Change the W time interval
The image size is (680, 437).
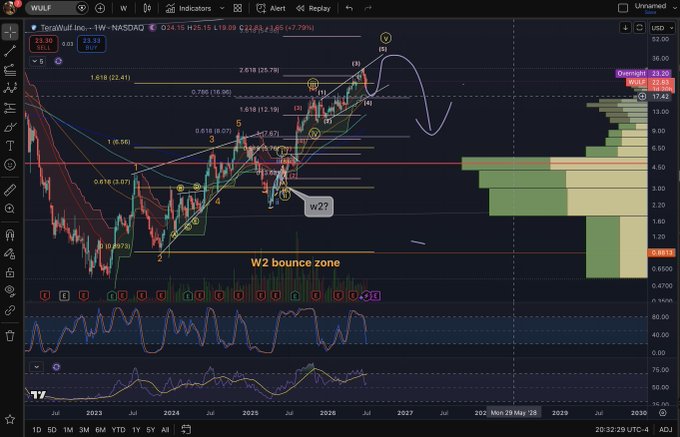124,8
